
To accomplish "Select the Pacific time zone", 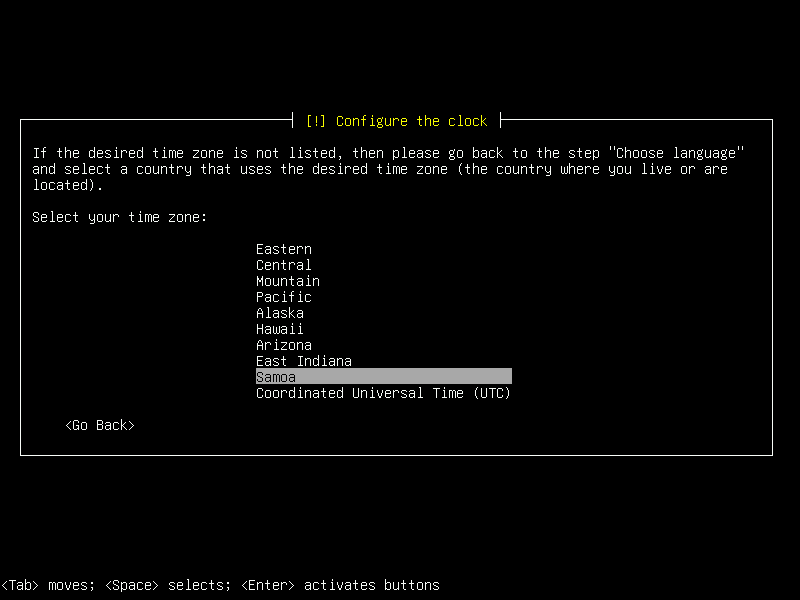I will 284,297.
